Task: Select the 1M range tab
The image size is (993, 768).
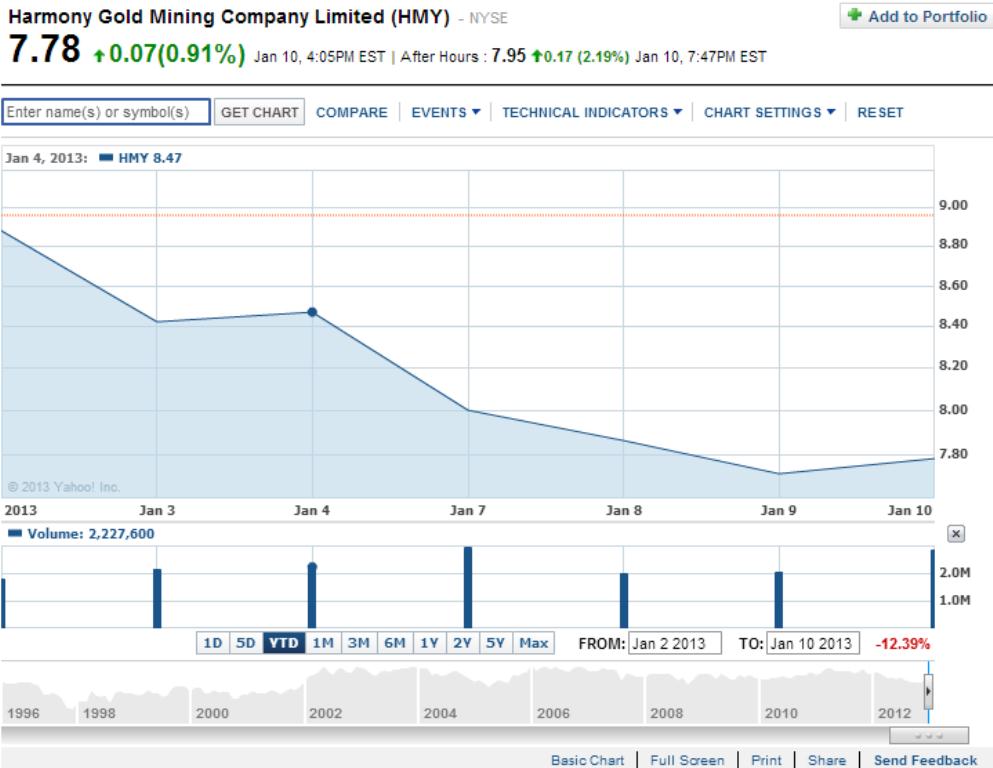Action: 323,643
